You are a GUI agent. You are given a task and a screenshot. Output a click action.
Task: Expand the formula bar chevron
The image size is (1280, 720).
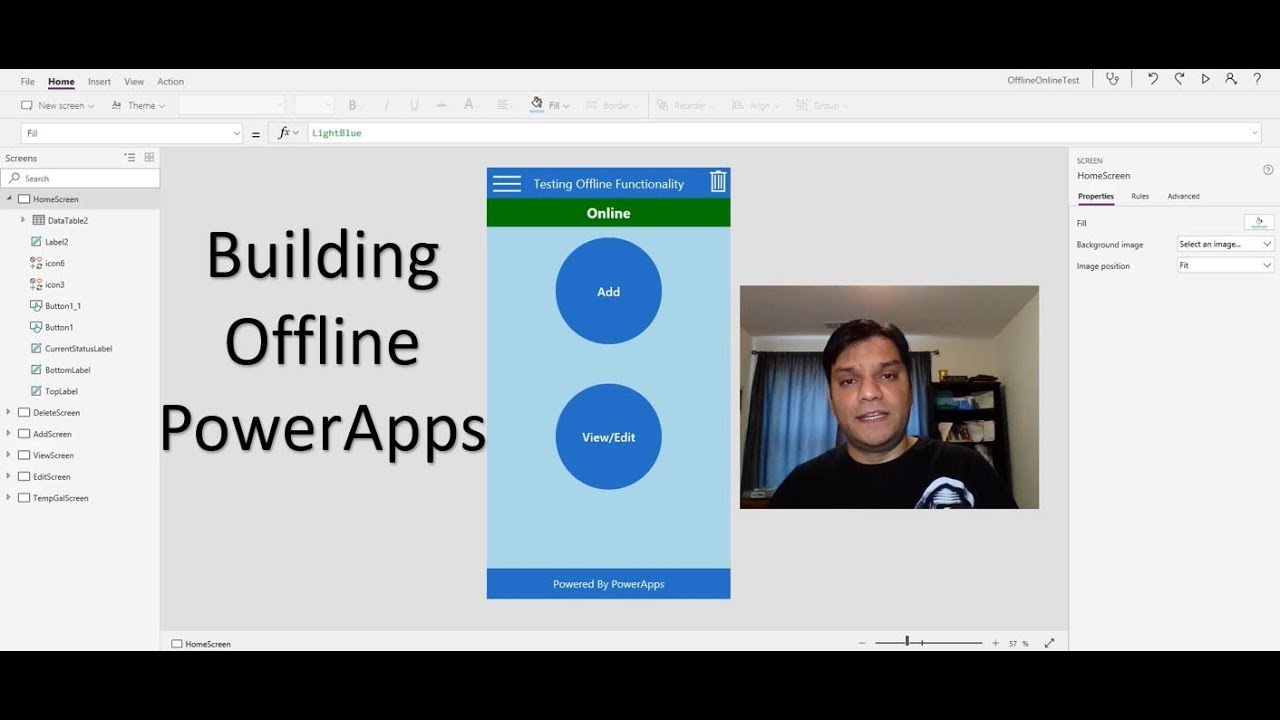[x=1254, y=133]
